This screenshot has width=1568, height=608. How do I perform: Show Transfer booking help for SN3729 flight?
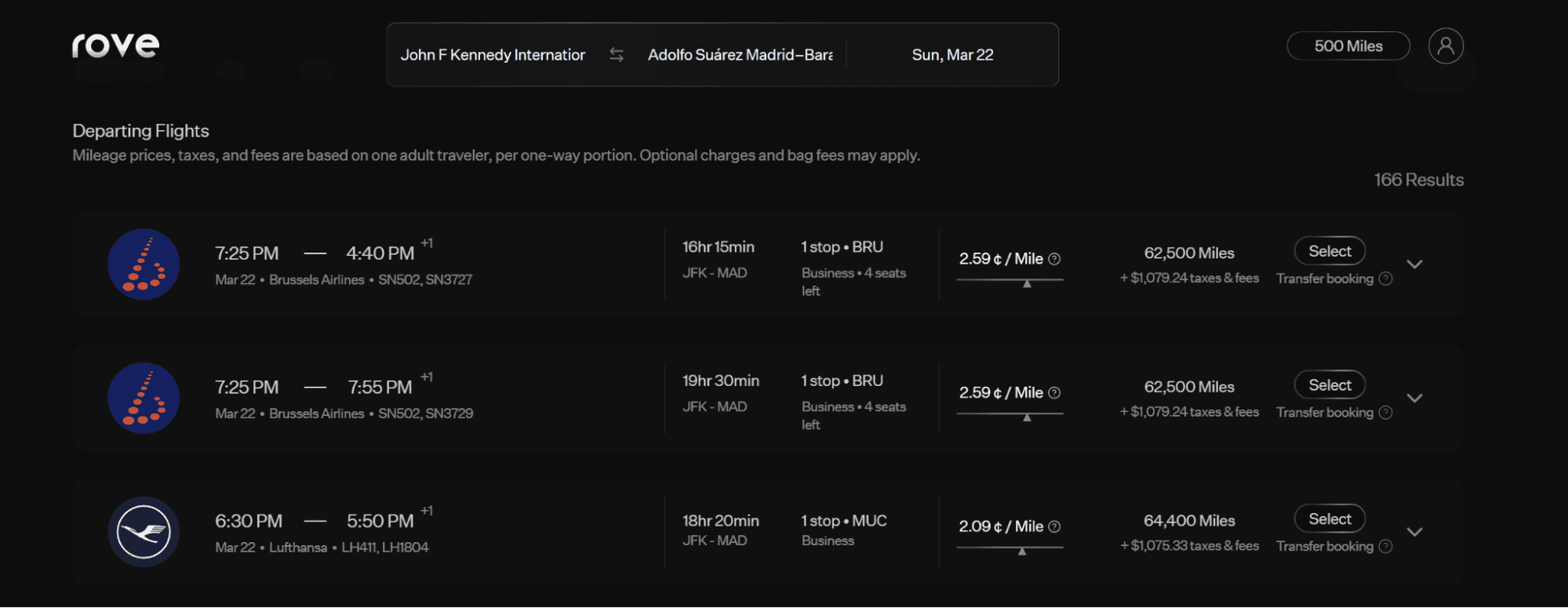1386,413
